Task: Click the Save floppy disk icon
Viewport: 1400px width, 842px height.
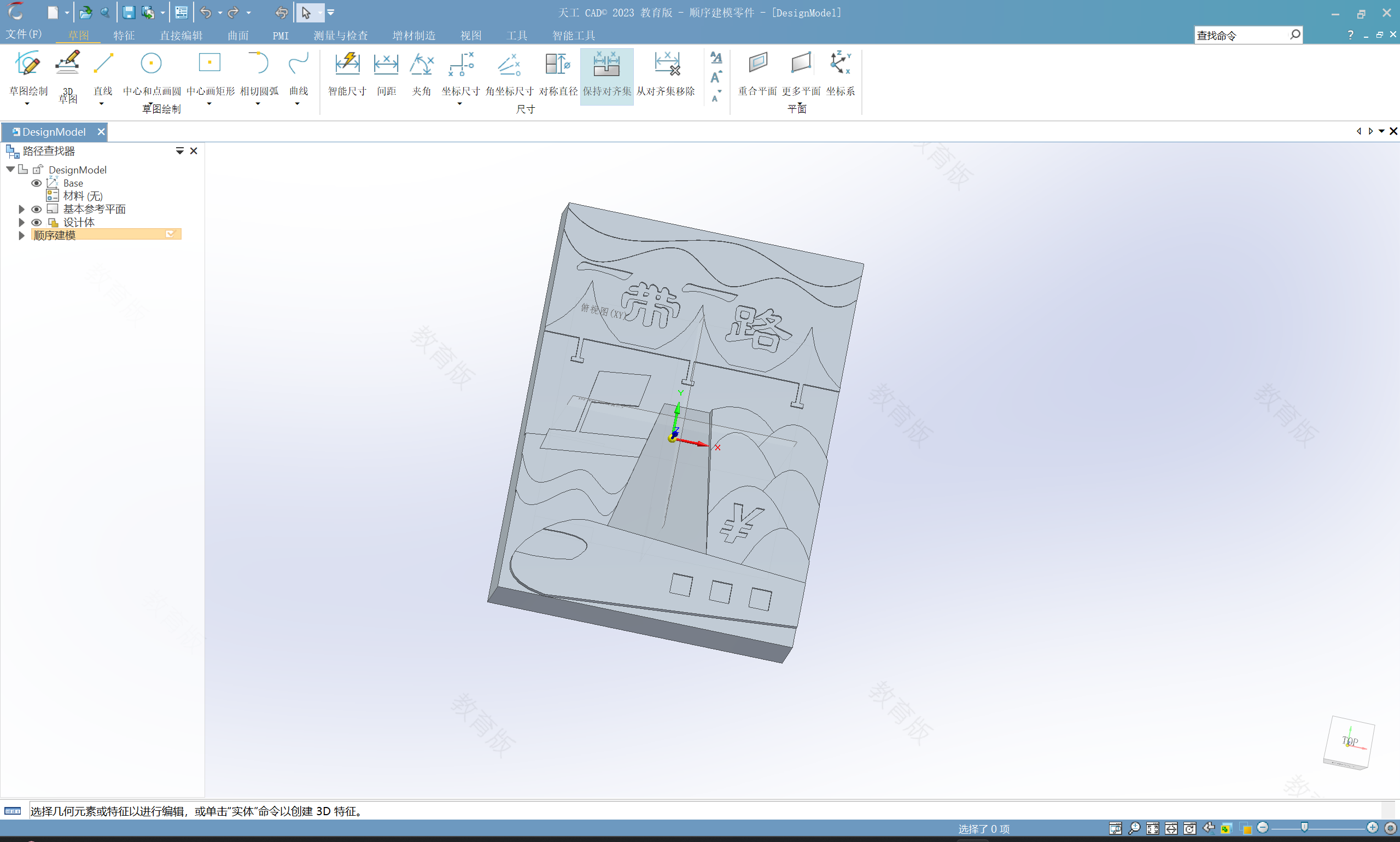Action: (x=129, y=13)
